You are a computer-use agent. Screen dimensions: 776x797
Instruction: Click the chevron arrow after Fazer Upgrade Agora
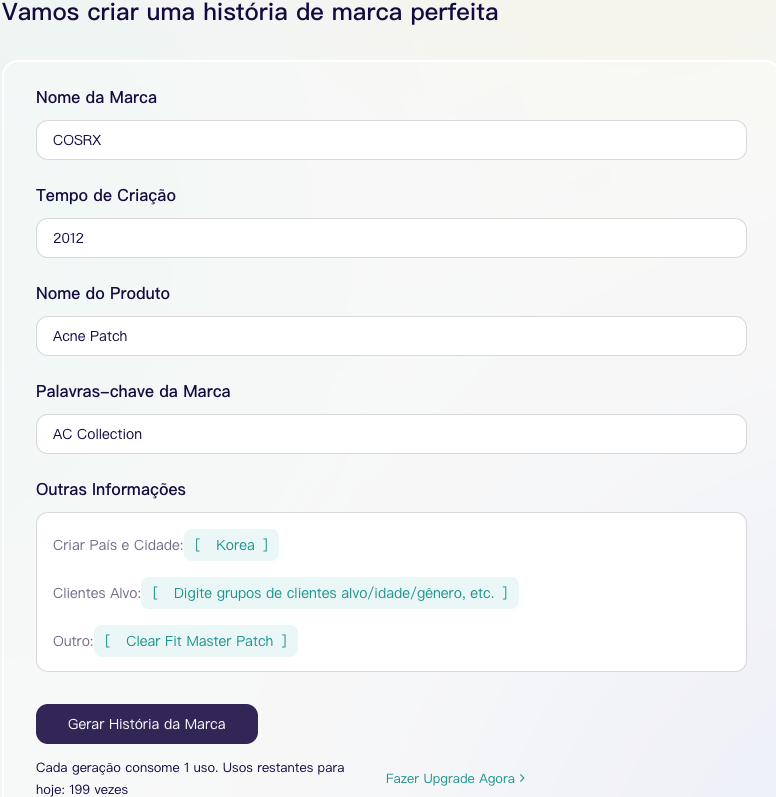pos(522,778)
